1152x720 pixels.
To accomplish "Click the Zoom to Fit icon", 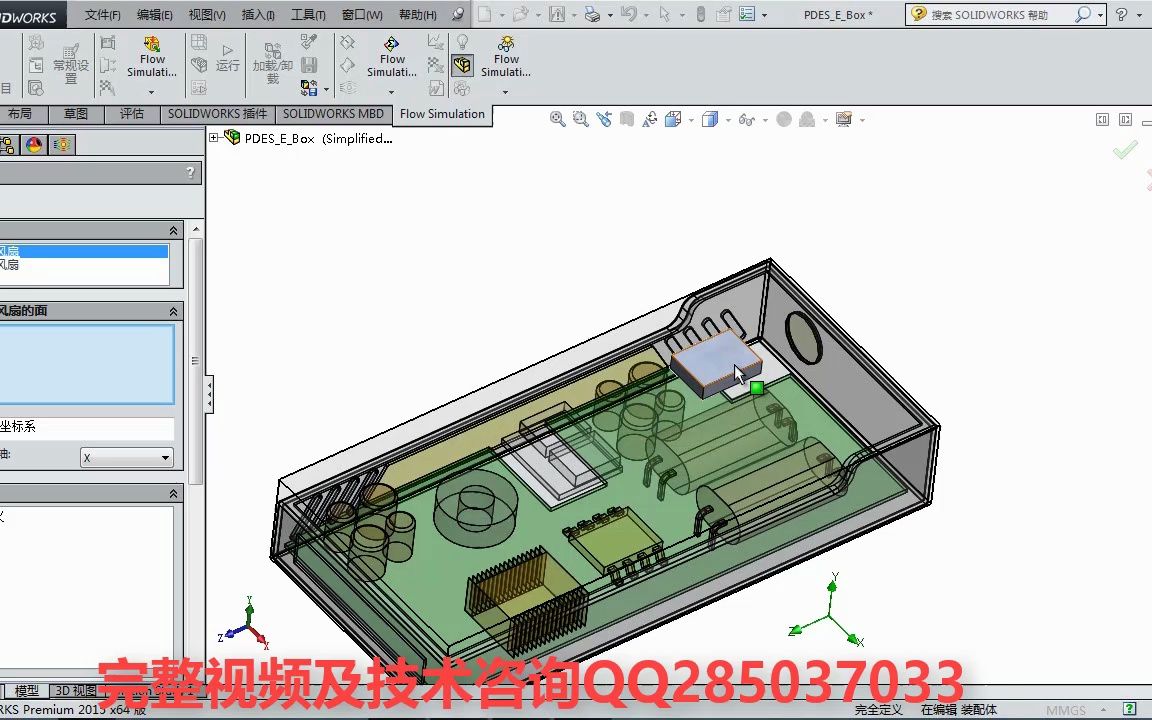I will pyautogui.click(x=557, y=118).
